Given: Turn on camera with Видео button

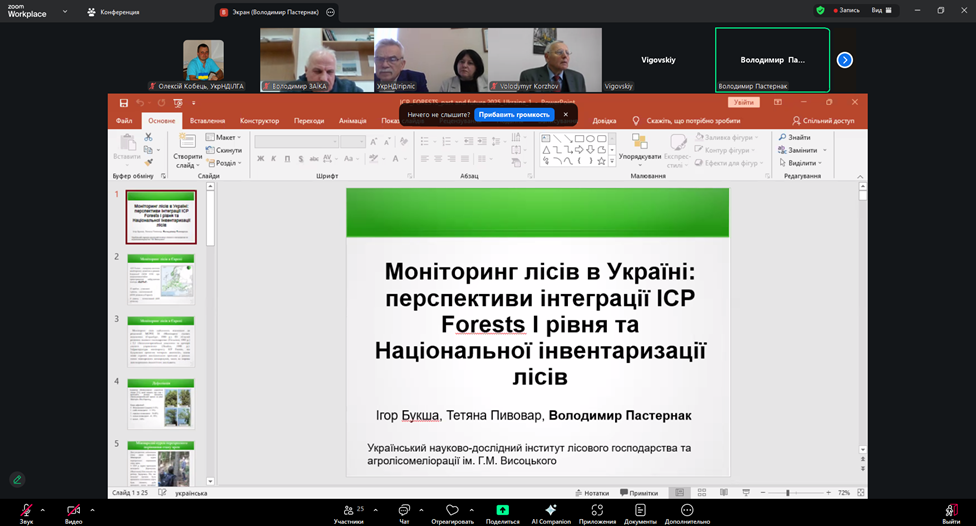Looking at the screenshot, I should (73, 510).
